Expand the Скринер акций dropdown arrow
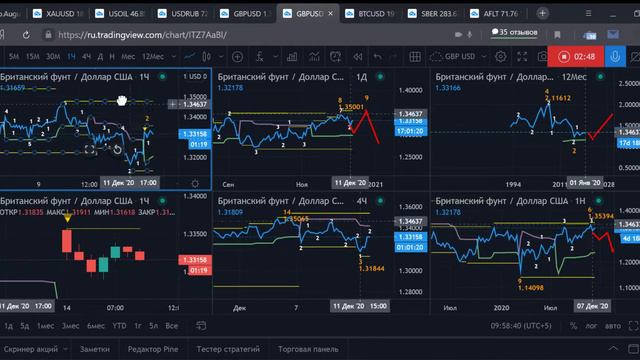Viewport: 640px width, 360px height. [65, 349]
